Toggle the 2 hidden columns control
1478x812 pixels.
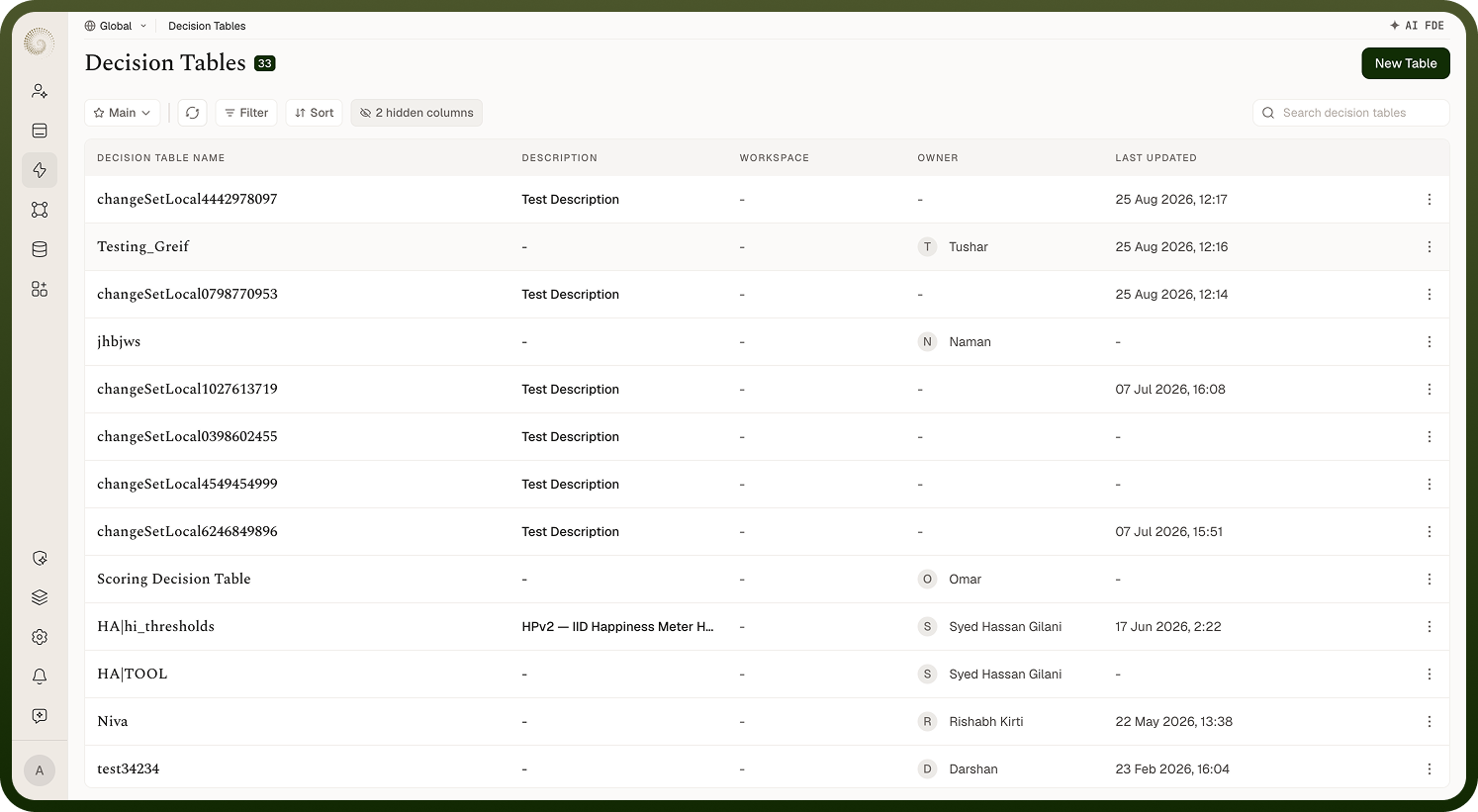coord(416,113)
